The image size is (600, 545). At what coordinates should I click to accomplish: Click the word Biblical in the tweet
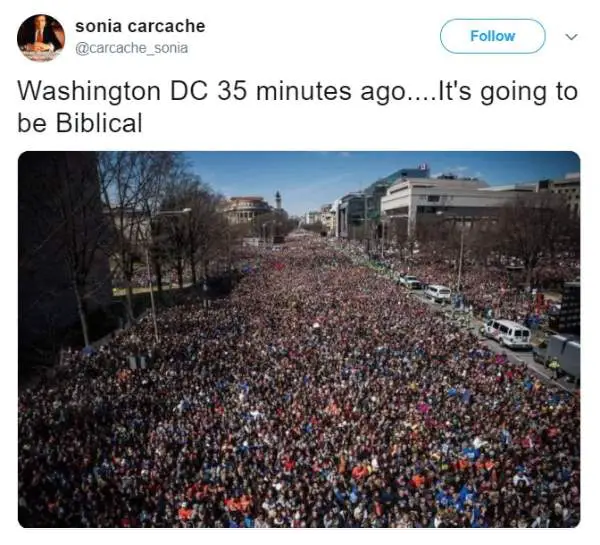tap(99, 123)
